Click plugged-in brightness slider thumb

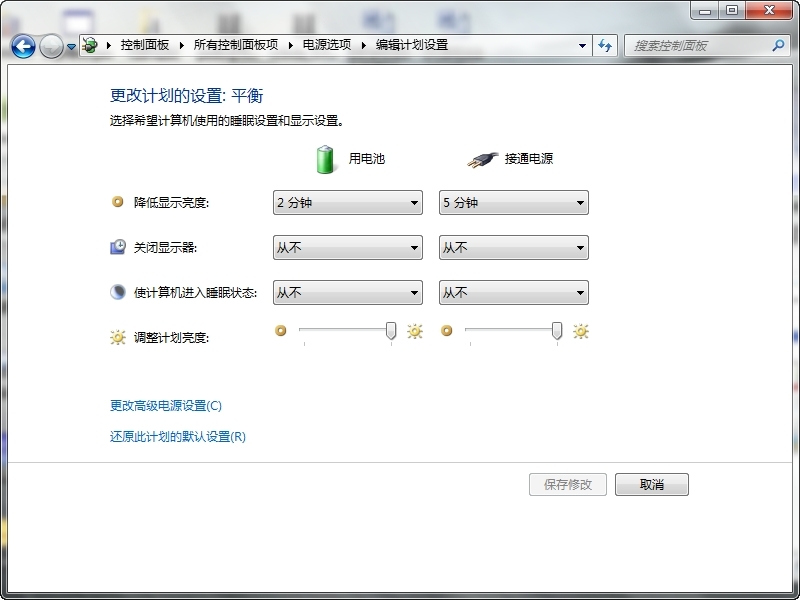tap(557, 331)
